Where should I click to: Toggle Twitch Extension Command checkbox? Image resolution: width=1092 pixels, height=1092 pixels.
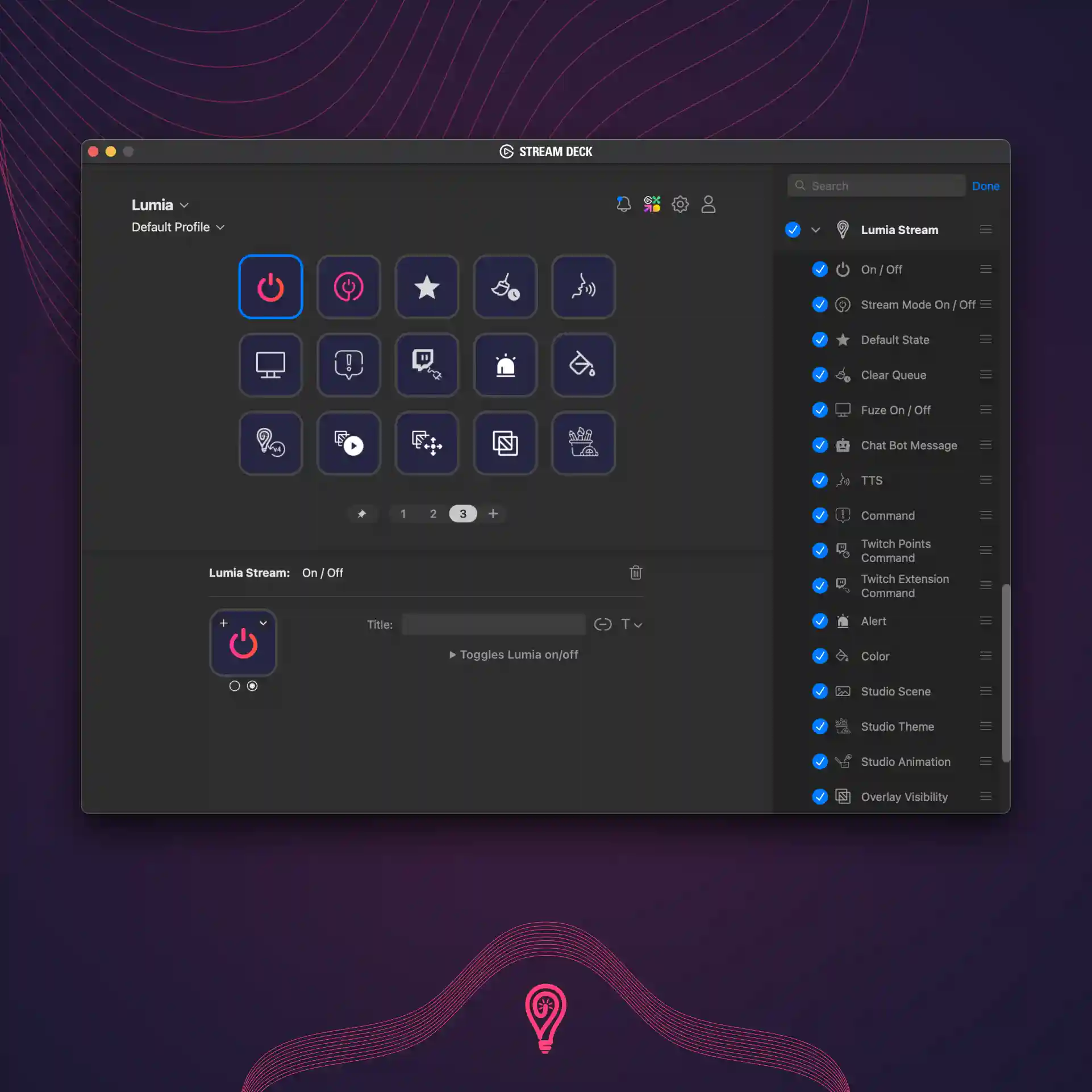(x=820, y=586)
